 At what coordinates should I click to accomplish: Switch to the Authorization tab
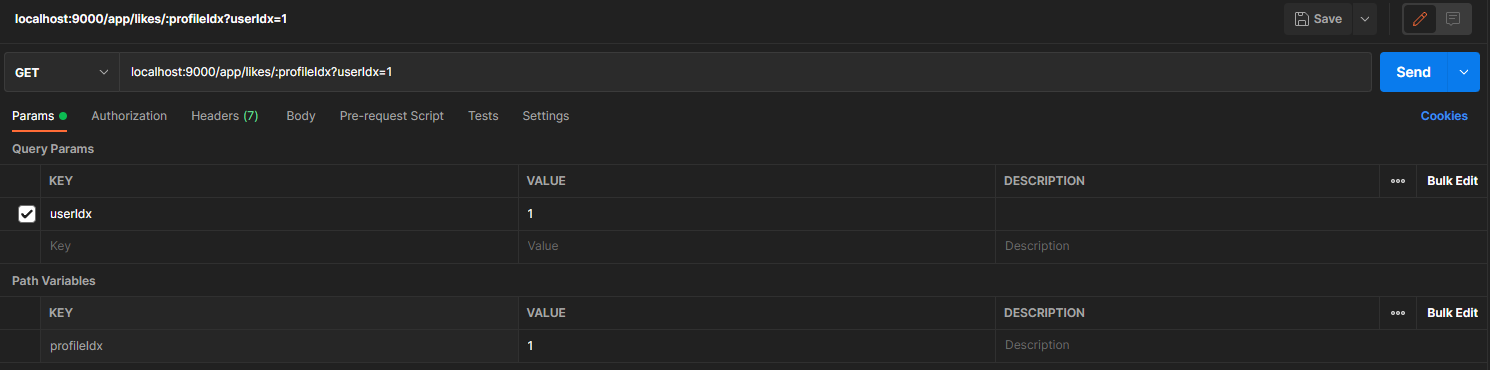129,116
